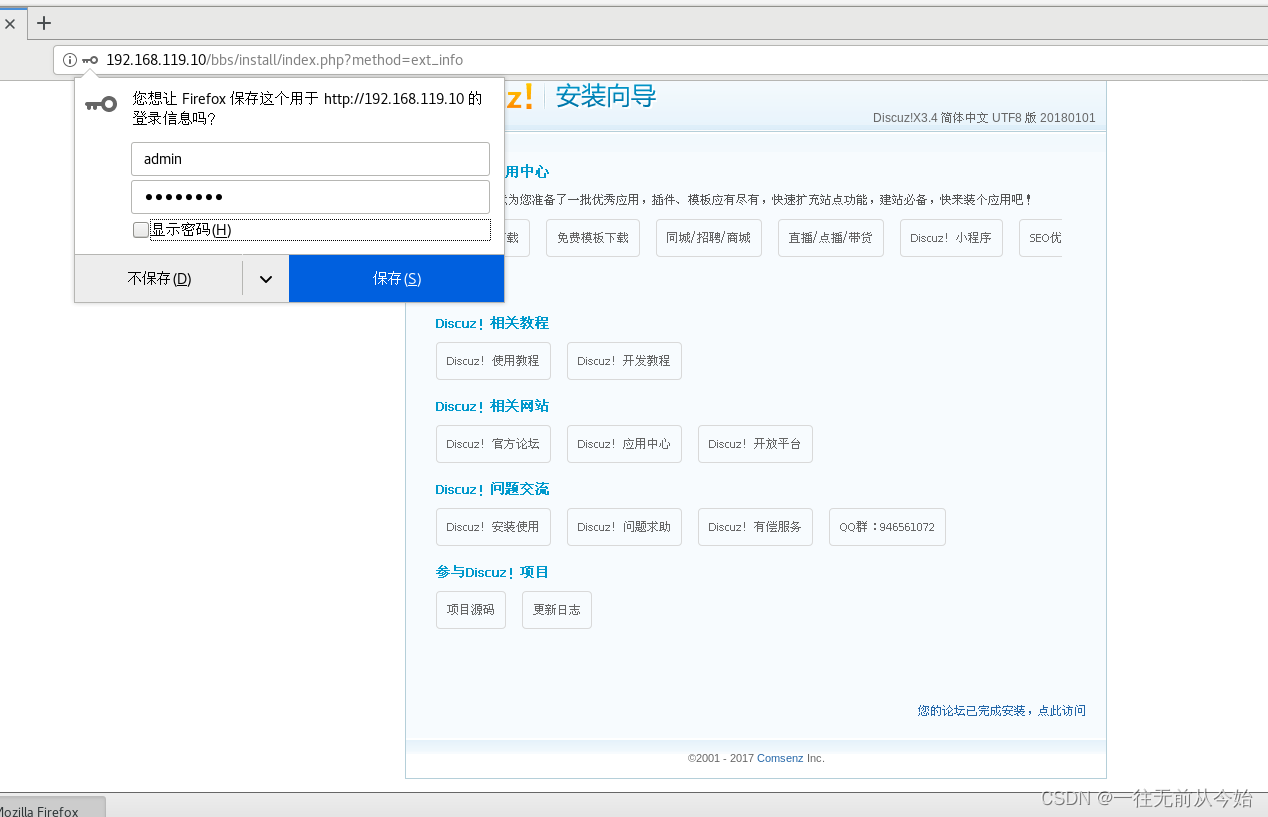Click the large key icon in save-login popup

coord(101,103)
